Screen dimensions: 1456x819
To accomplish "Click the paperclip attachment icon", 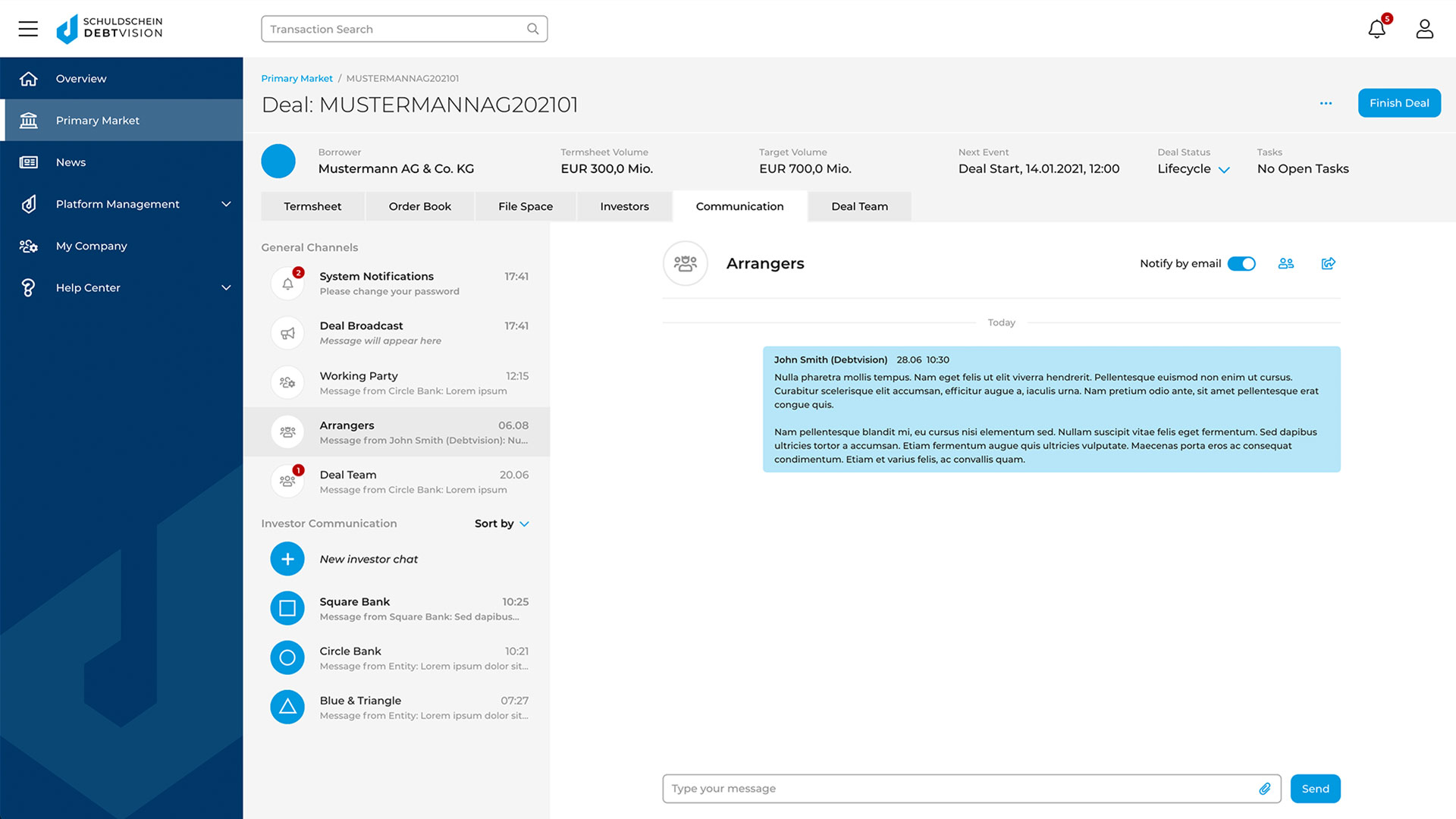I will click(x=1264, y=789).
